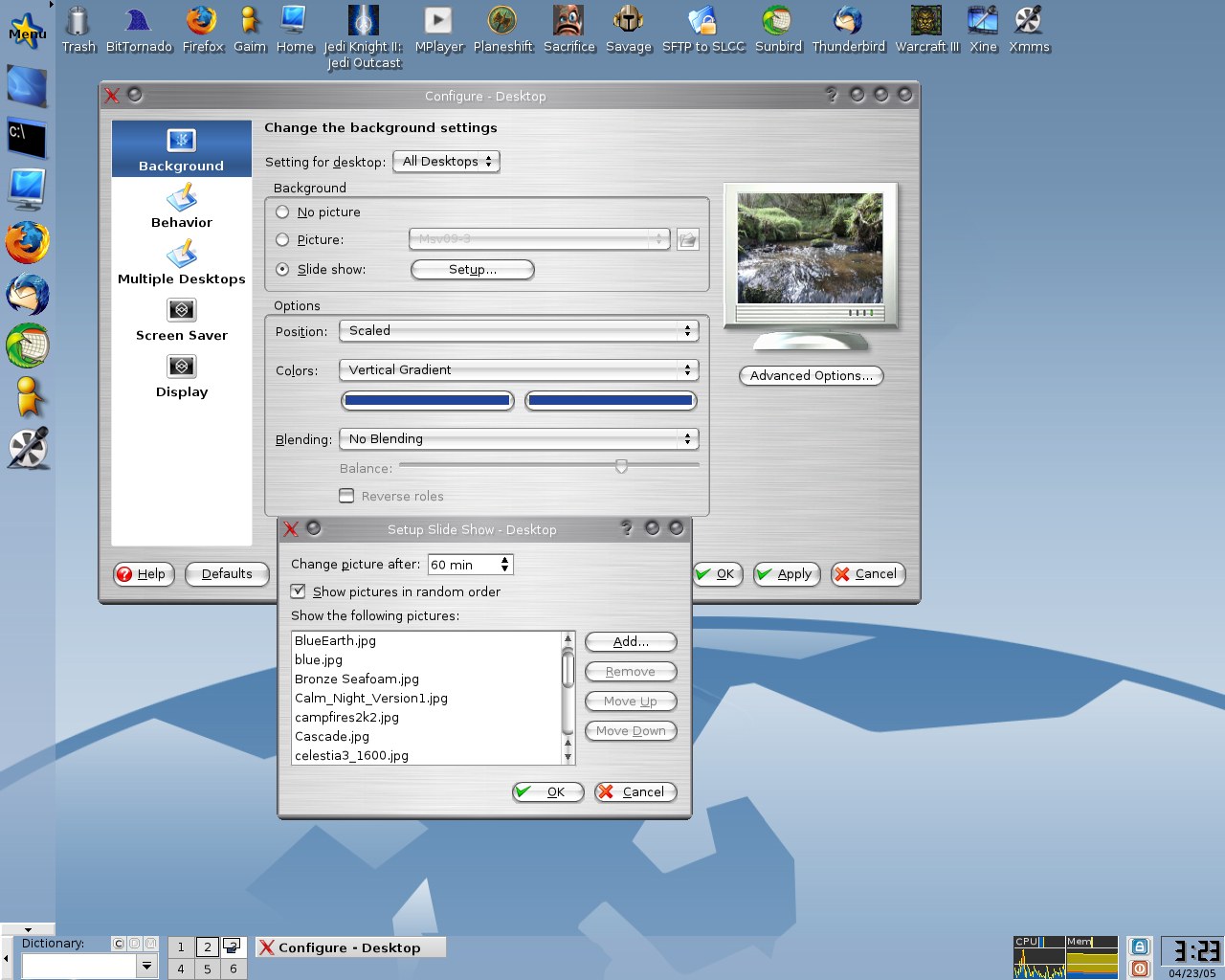Switch to virtual desktop 5 in pager

point(207,969)
